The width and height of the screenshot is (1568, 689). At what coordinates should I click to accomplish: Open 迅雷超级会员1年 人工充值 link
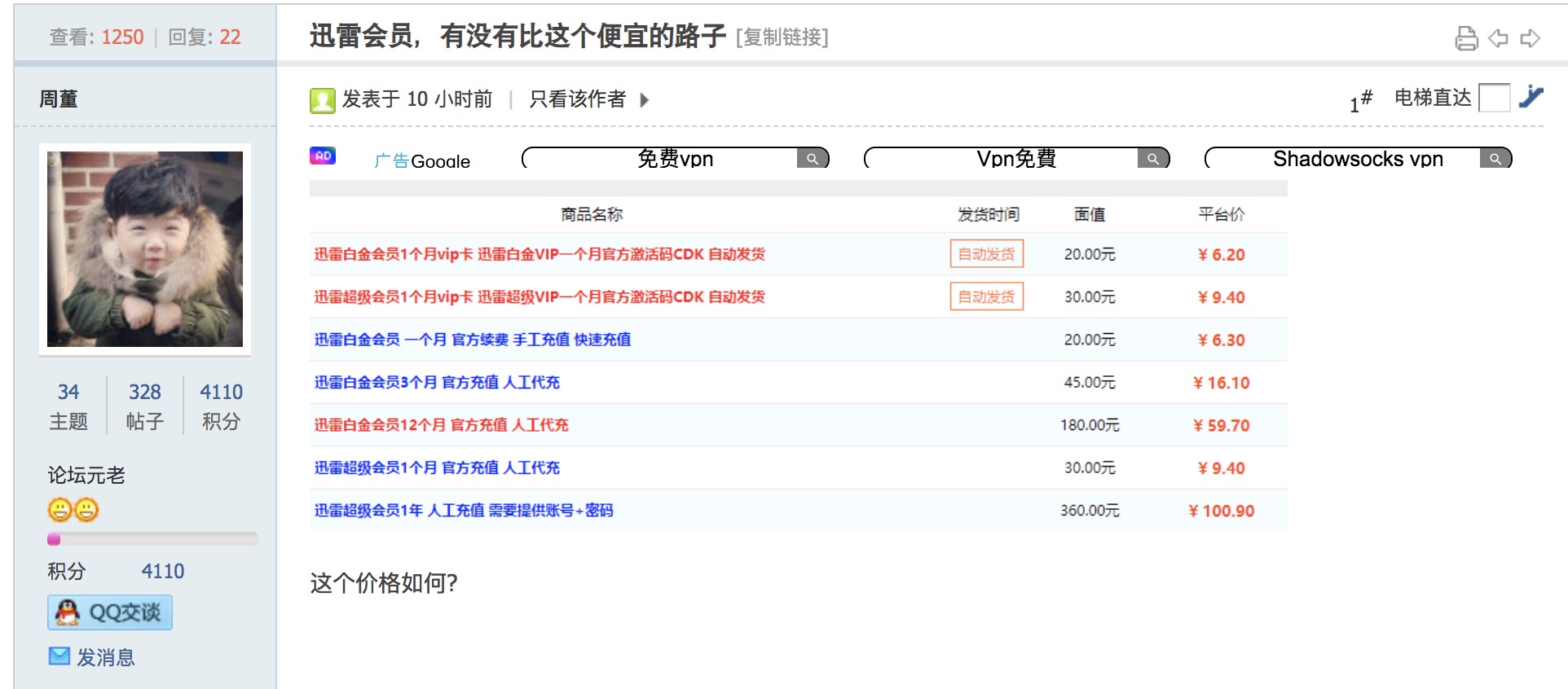(464, 510)
